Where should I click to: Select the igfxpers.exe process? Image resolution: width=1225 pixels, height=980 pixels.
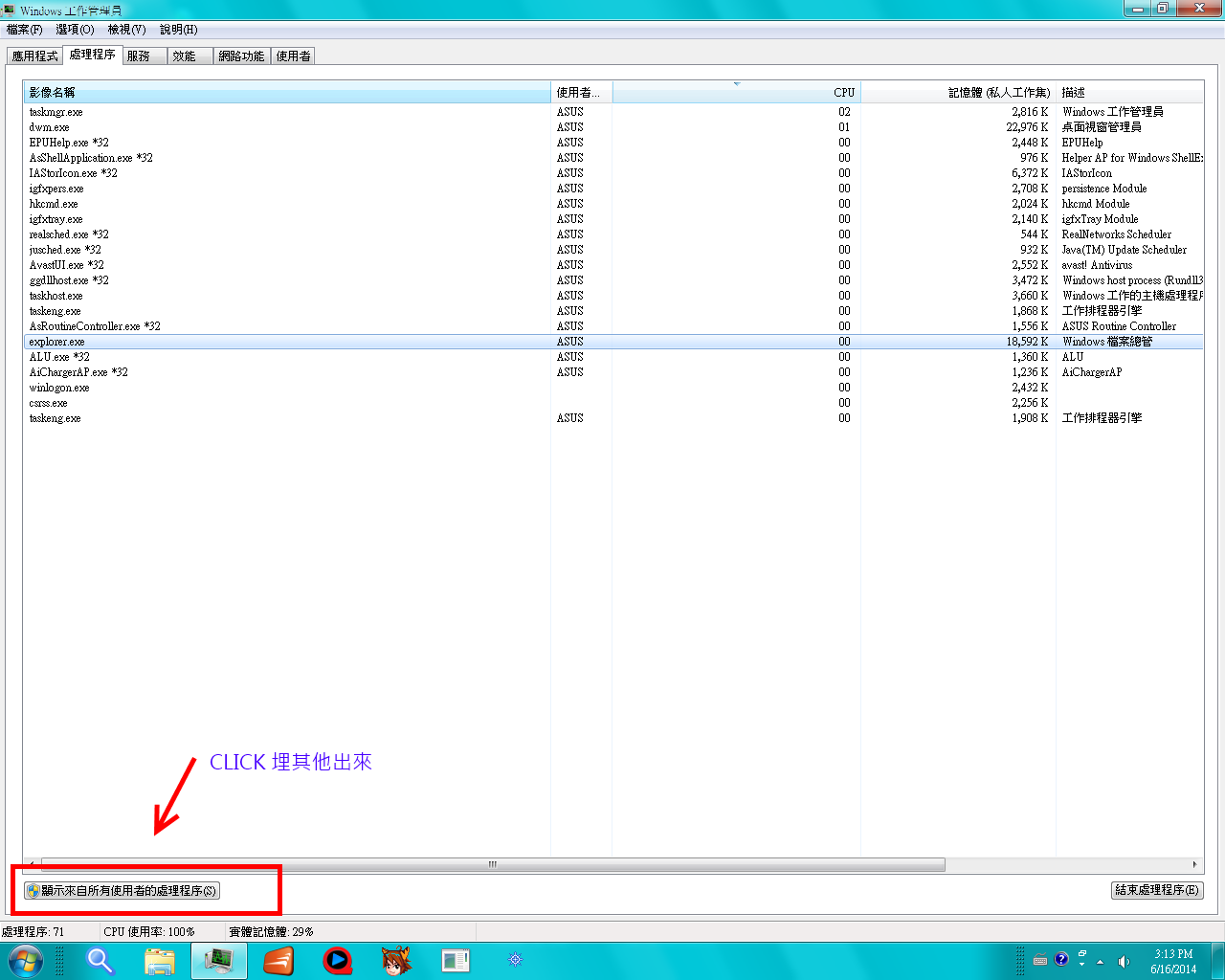pos(613,189)
